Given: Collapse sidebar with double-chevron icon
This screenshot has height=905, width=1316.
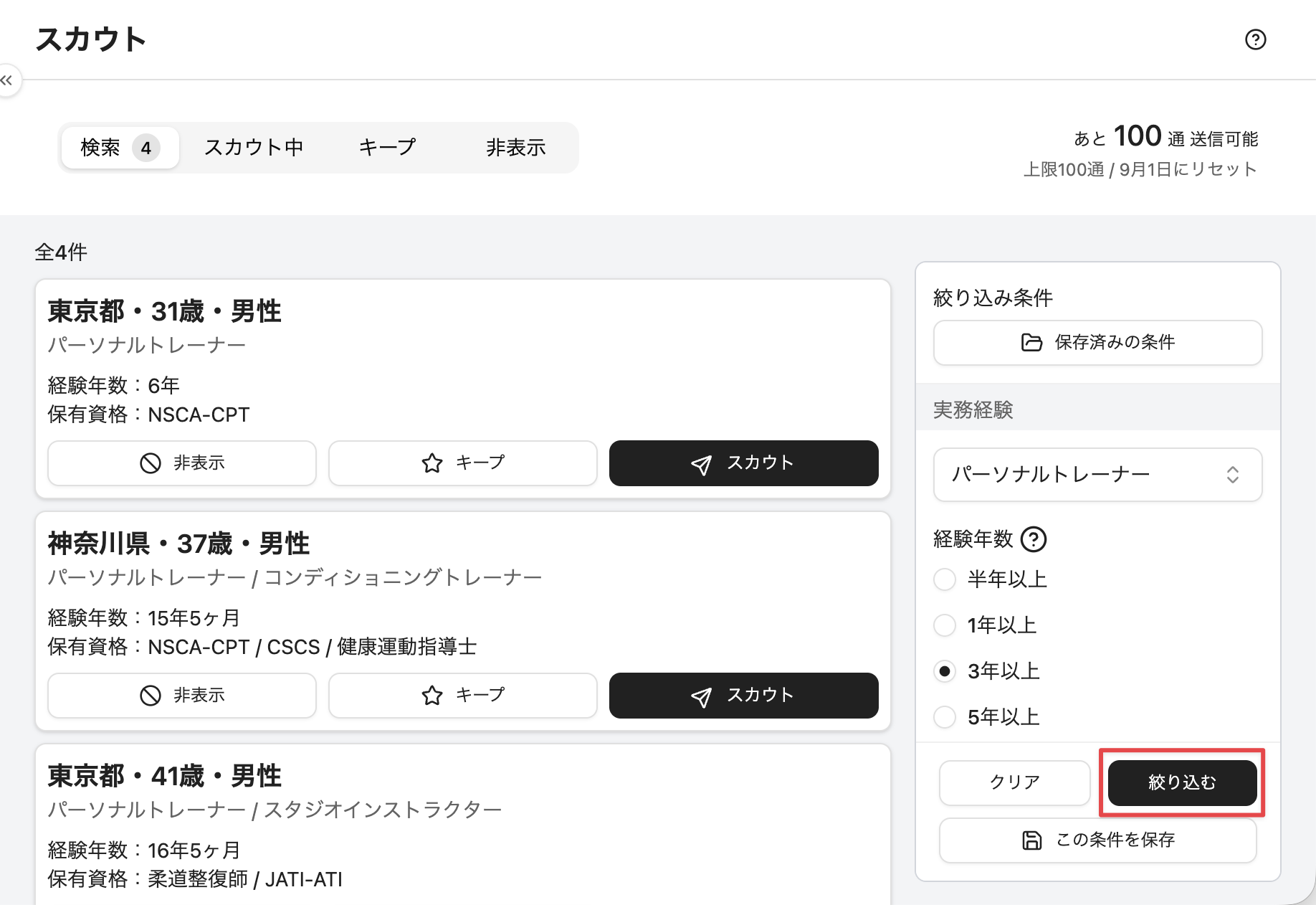Looking at the screenshot, I should point(7,80).
